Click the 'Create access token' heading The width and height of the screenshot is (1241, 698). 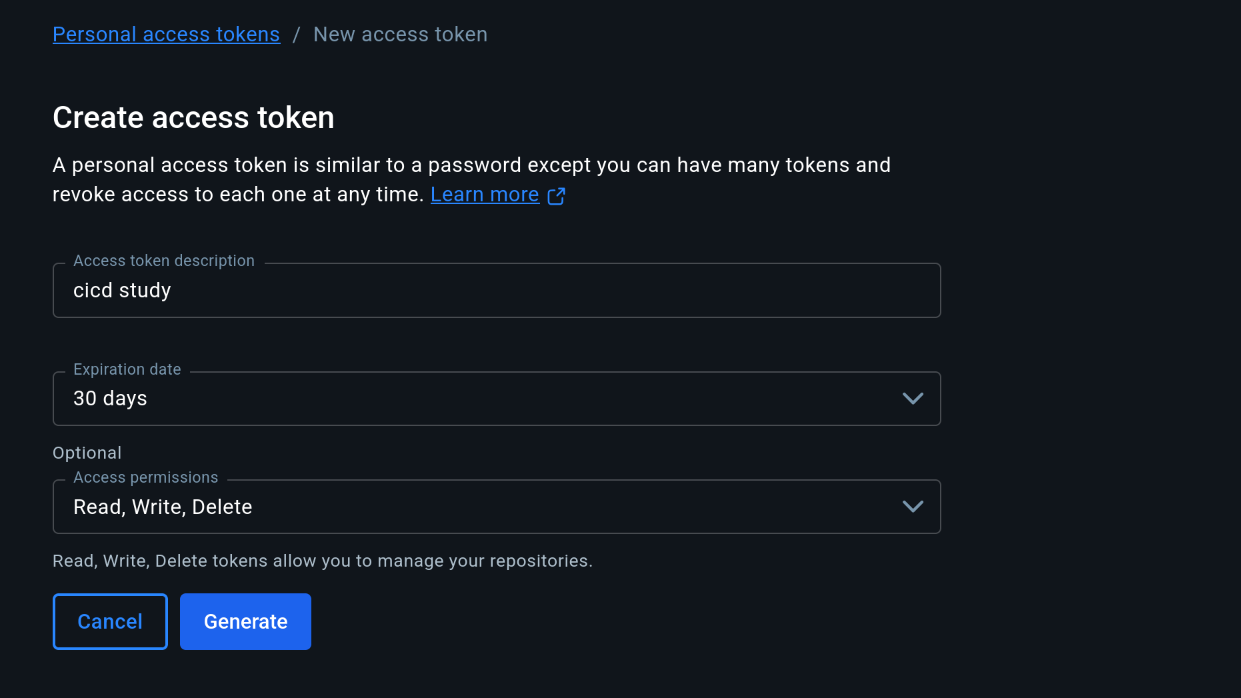coord(193,118)
